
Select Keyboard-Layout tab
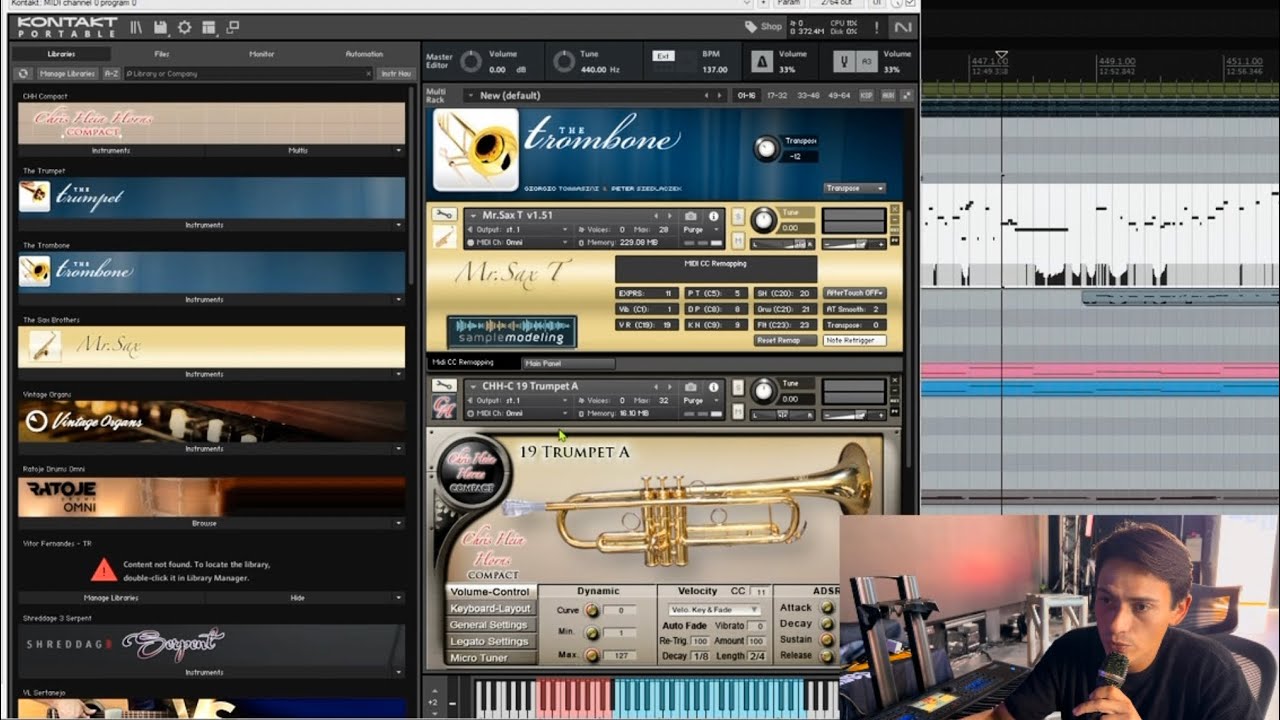coord(490,608)
